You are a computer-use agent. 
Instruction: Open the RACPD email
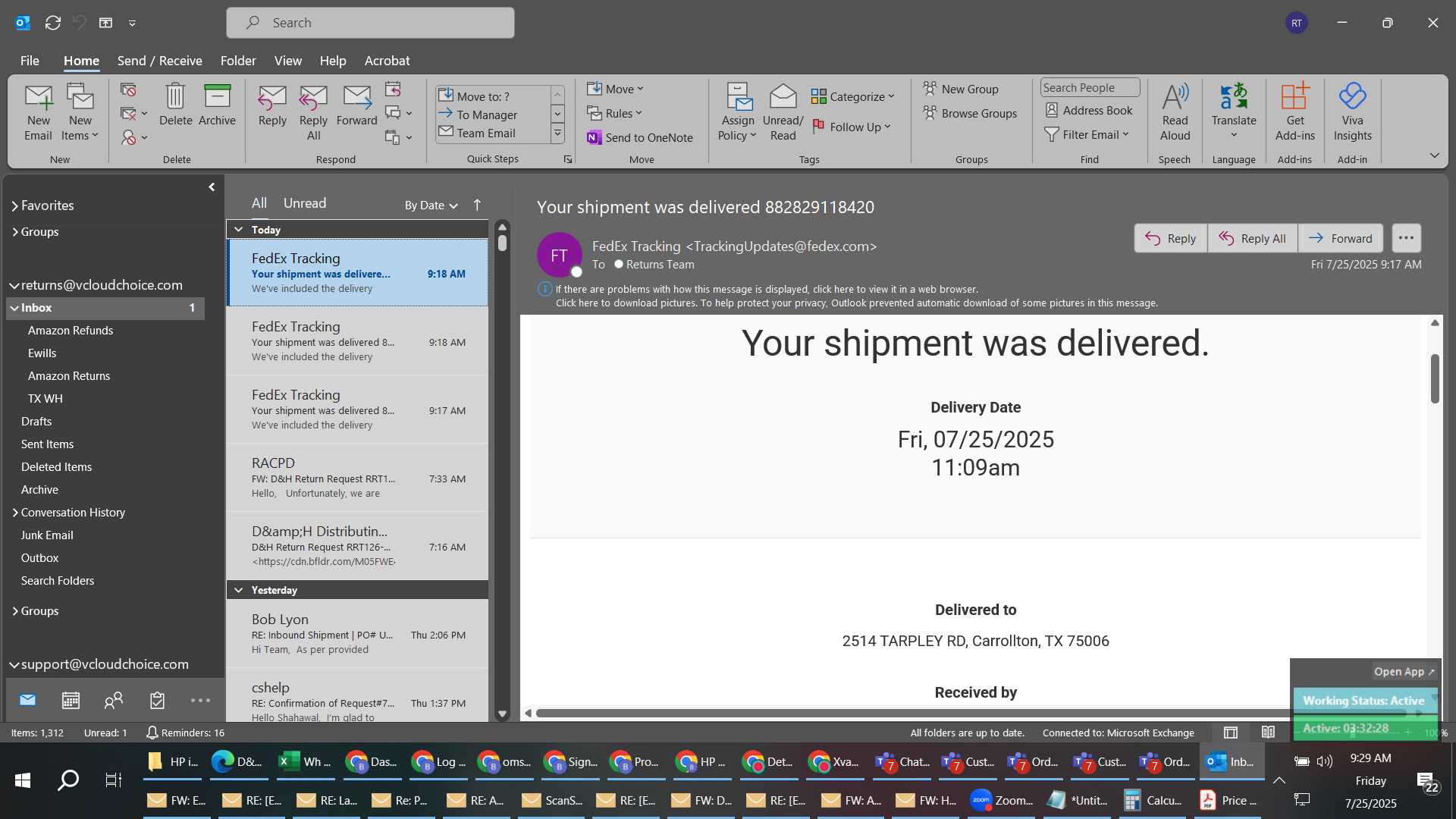(357, 477)
